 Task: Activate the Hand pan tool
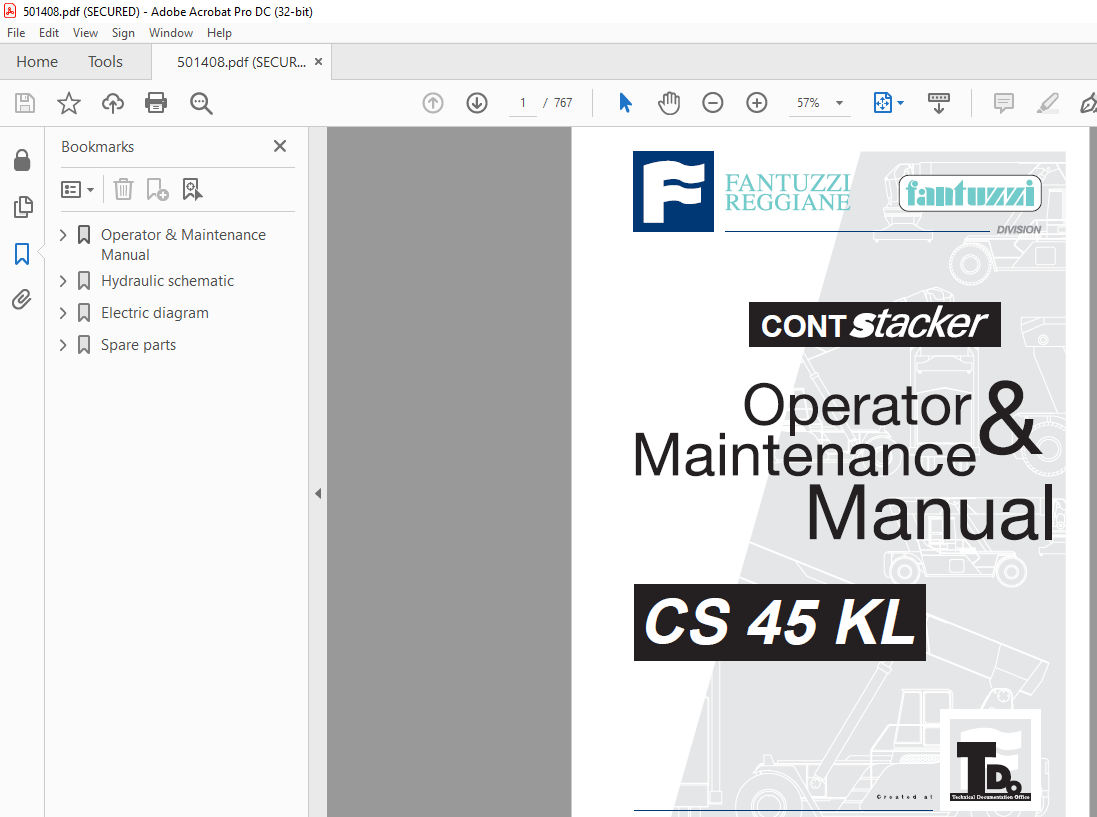tap(669, 103)
